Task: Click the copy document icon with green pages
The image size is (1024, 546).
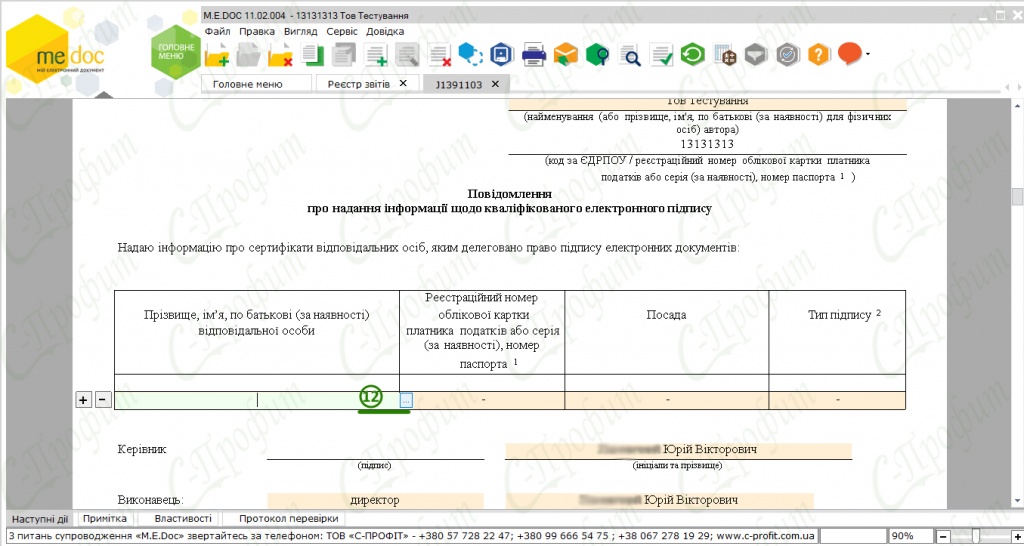Action: [x=313, y=55]
